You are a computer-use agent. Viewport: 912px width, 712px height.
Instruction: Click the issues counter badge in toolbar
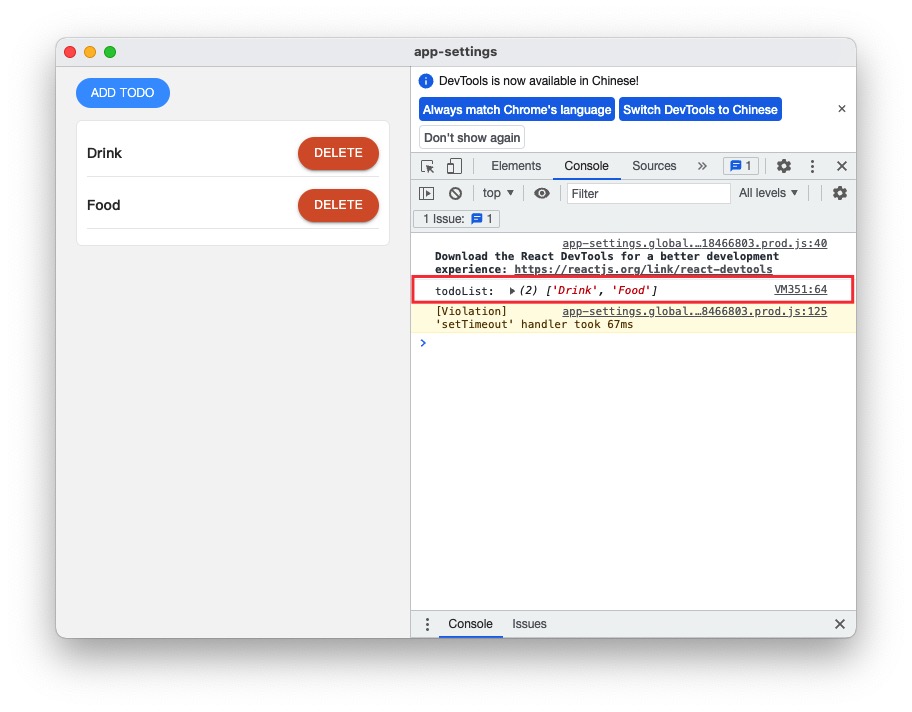coord(741,167)
